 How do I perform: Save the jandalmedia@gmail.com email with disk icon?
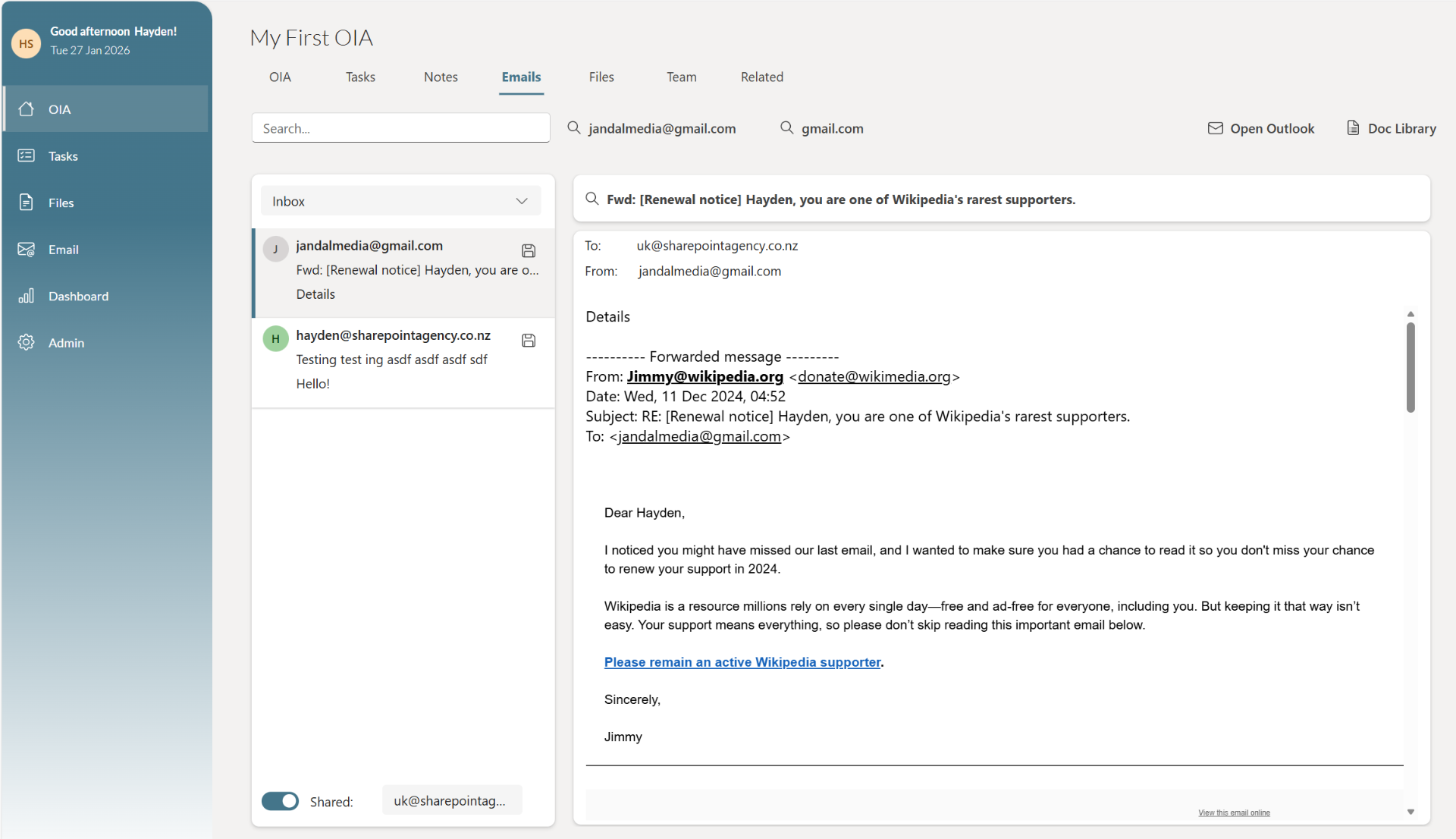(529, 250)
